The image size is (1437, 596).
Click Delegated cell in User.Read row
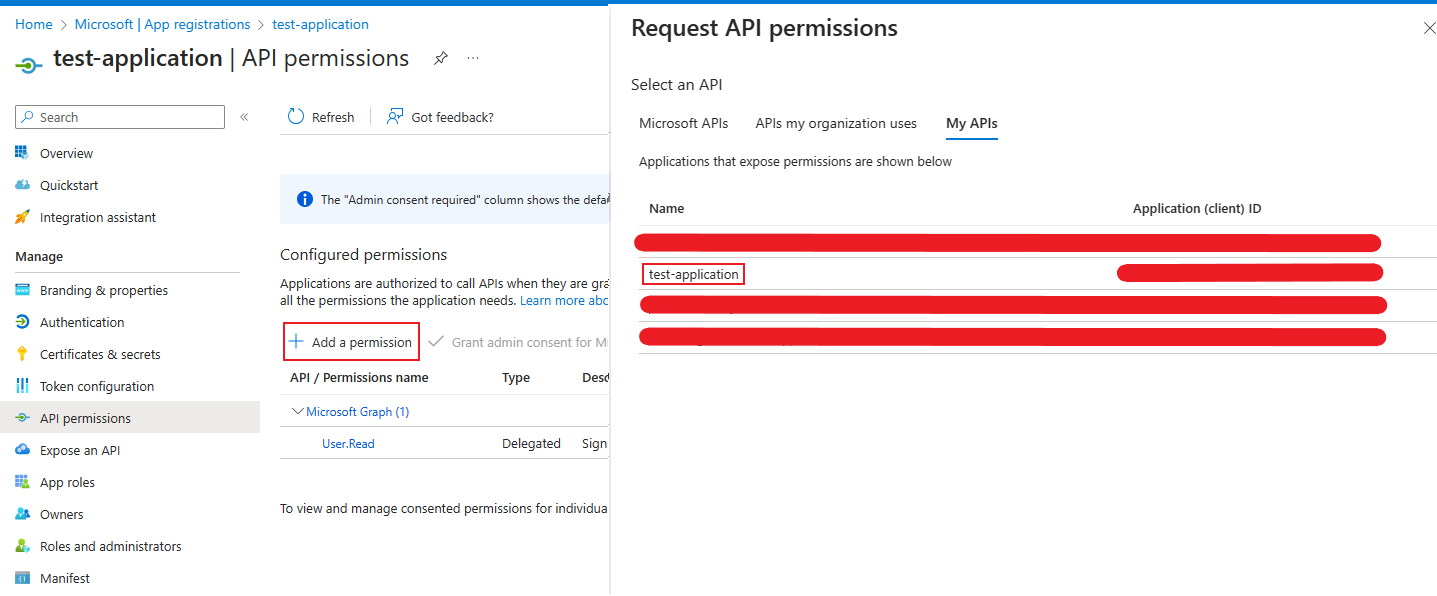[531, 443]
